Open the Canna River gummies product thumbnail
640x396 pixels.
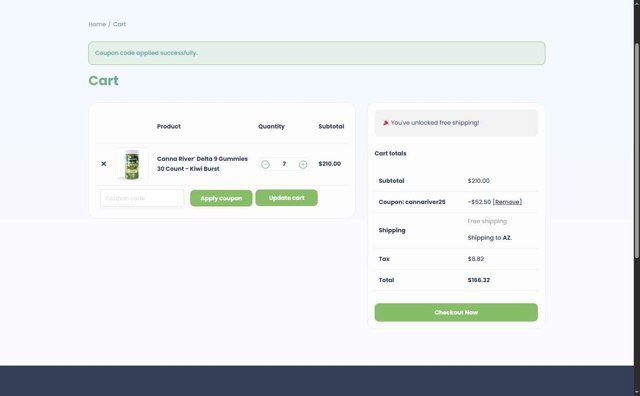[132, 164]
